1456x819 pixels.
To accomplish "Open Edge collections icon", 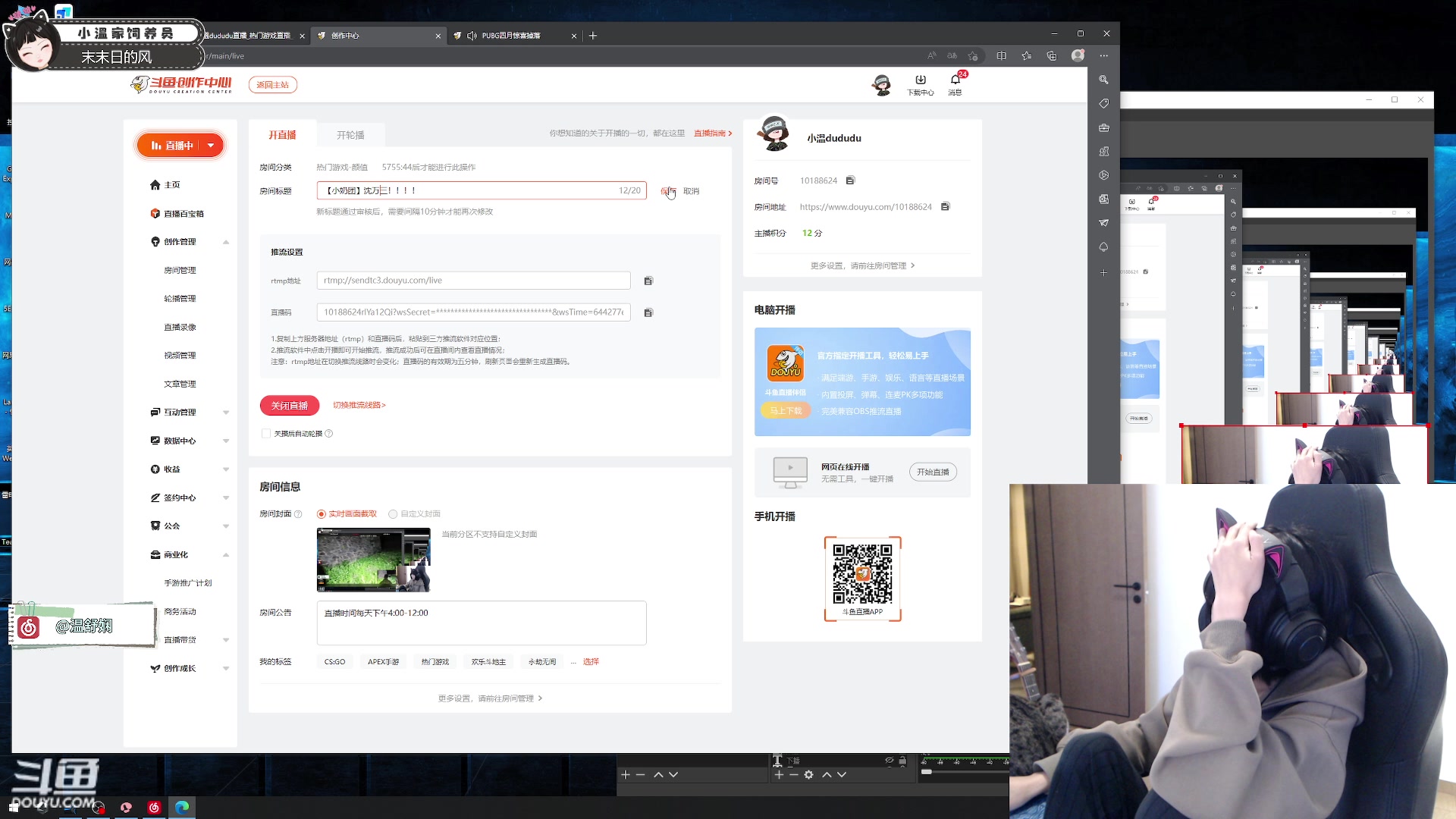I will click(x=1052, y=55).
